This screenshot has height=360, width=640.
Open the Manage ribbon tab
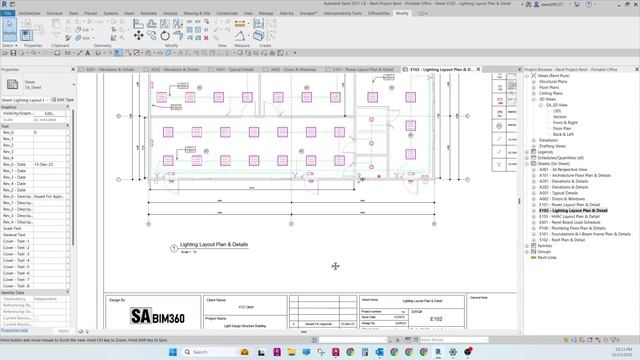[266, 13]
